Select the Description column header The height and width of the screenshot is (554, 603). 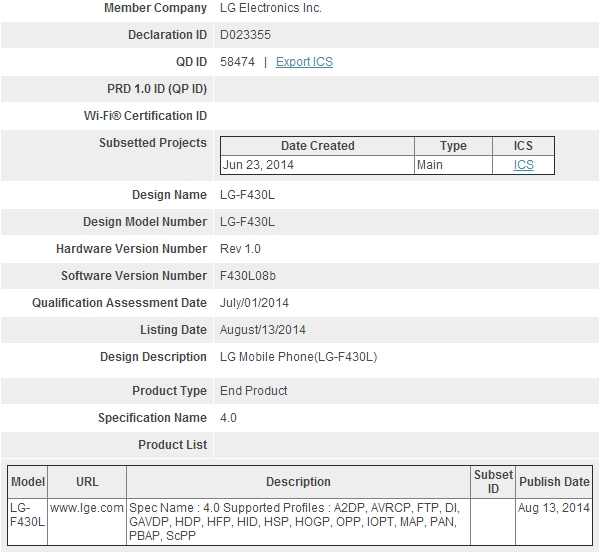point(298,482)
